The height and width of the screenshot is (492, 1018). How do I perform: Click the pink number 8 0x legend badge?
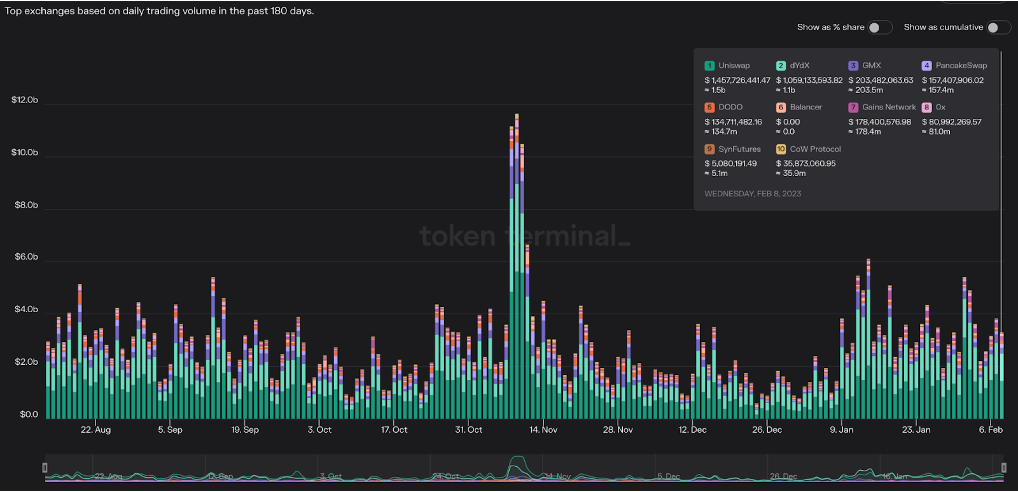tap(926, 107)
